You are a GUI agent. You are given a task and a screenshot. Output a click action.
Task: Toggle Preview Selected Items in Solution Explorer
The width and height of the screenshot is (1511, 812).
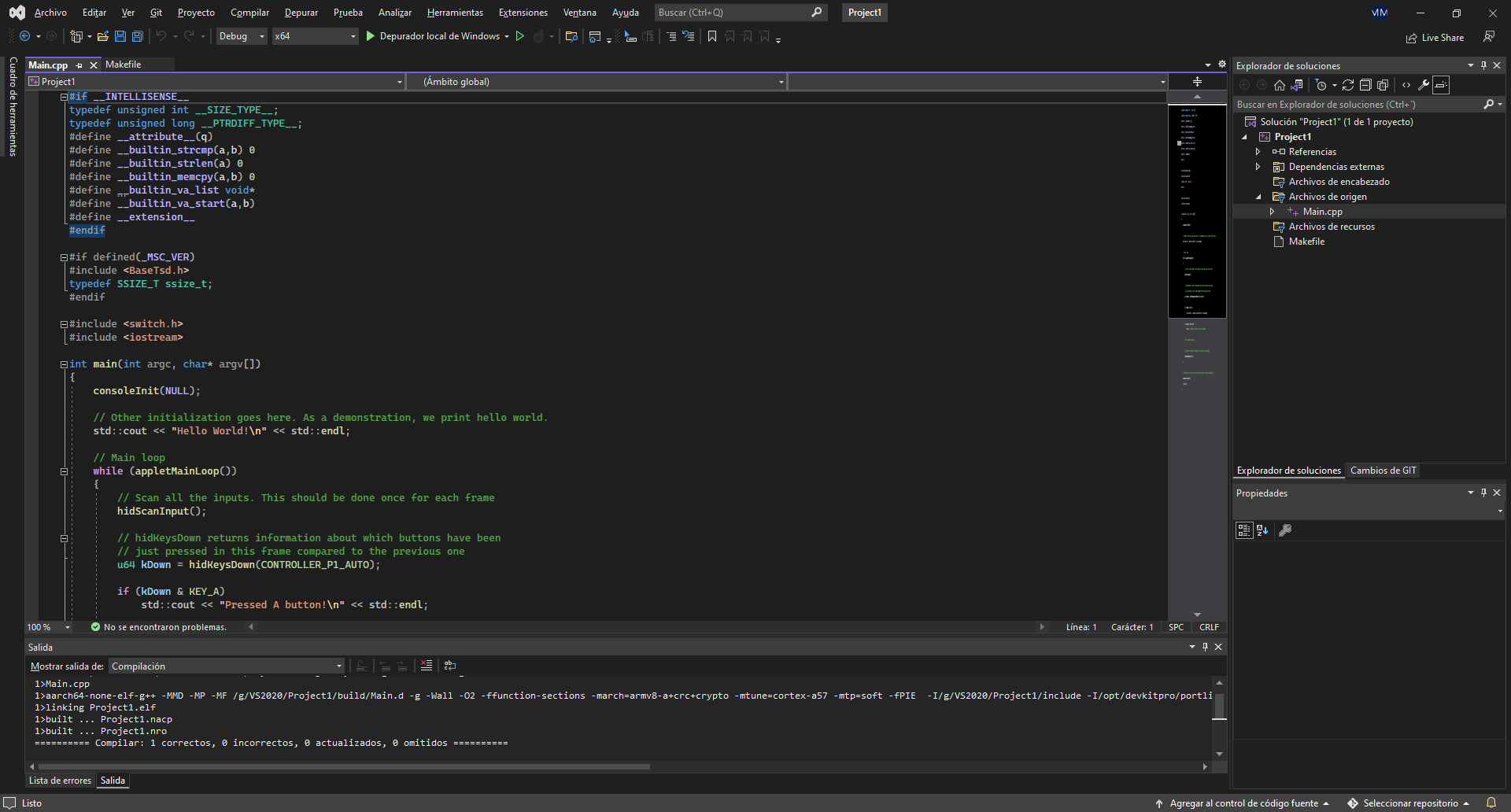coord(1441,85)
